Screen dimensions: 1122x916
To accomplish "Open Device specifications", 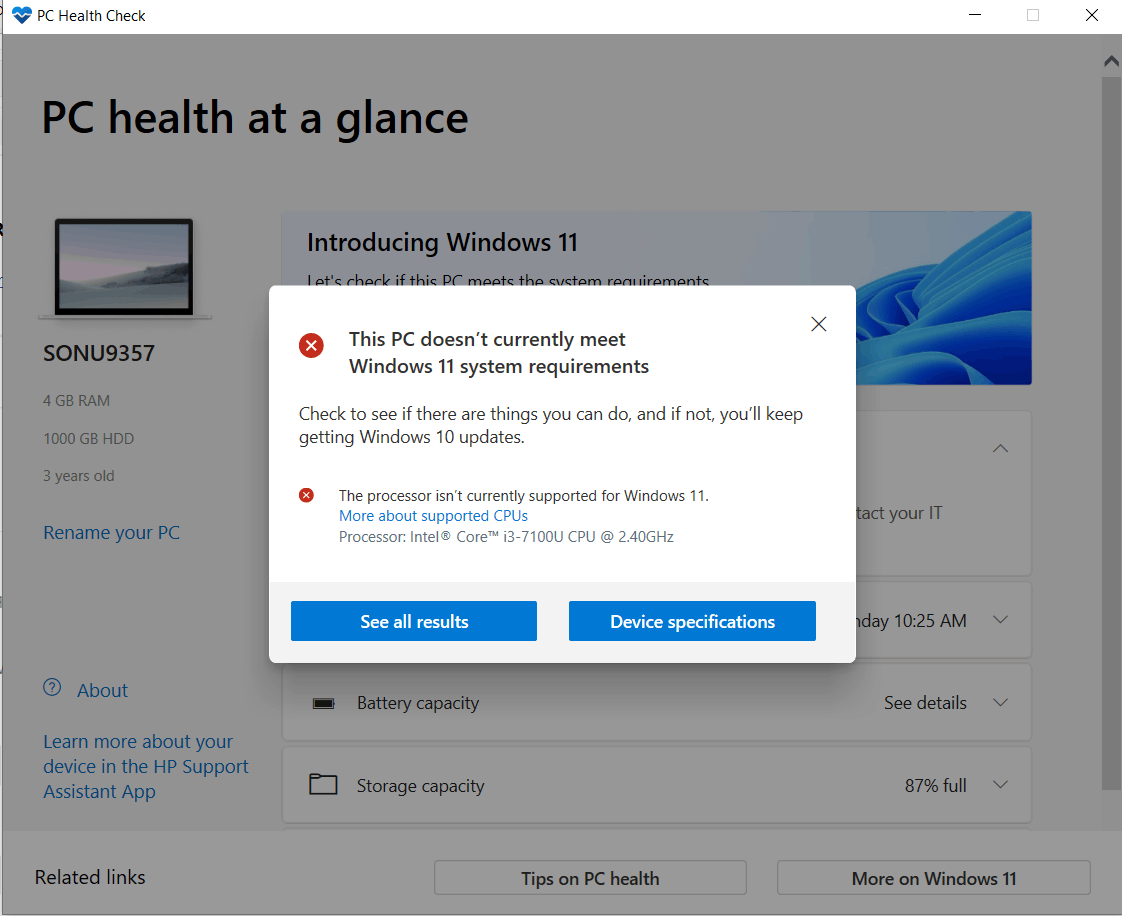I will click(x=692, y=621).
